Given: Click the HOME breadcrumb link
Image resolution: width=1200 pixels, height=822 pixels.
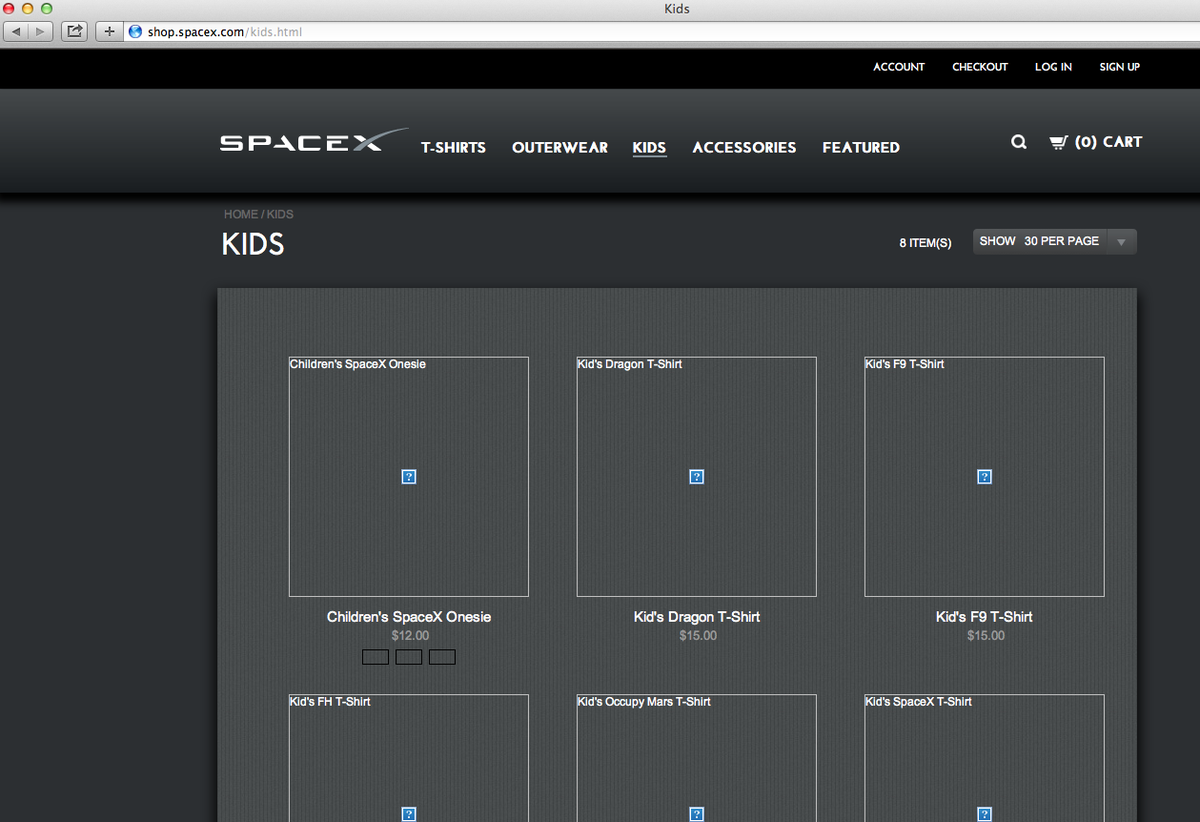Looking at the screenshot, I should point(241,214).
